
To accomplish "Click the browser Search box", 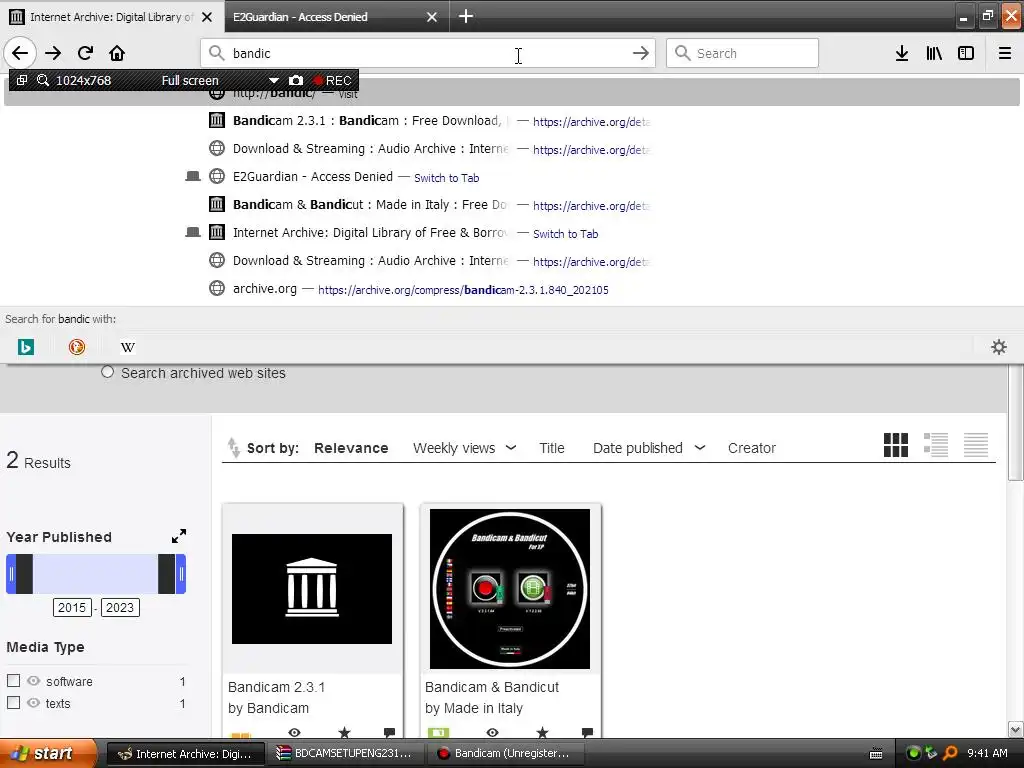I will (742, 53).
